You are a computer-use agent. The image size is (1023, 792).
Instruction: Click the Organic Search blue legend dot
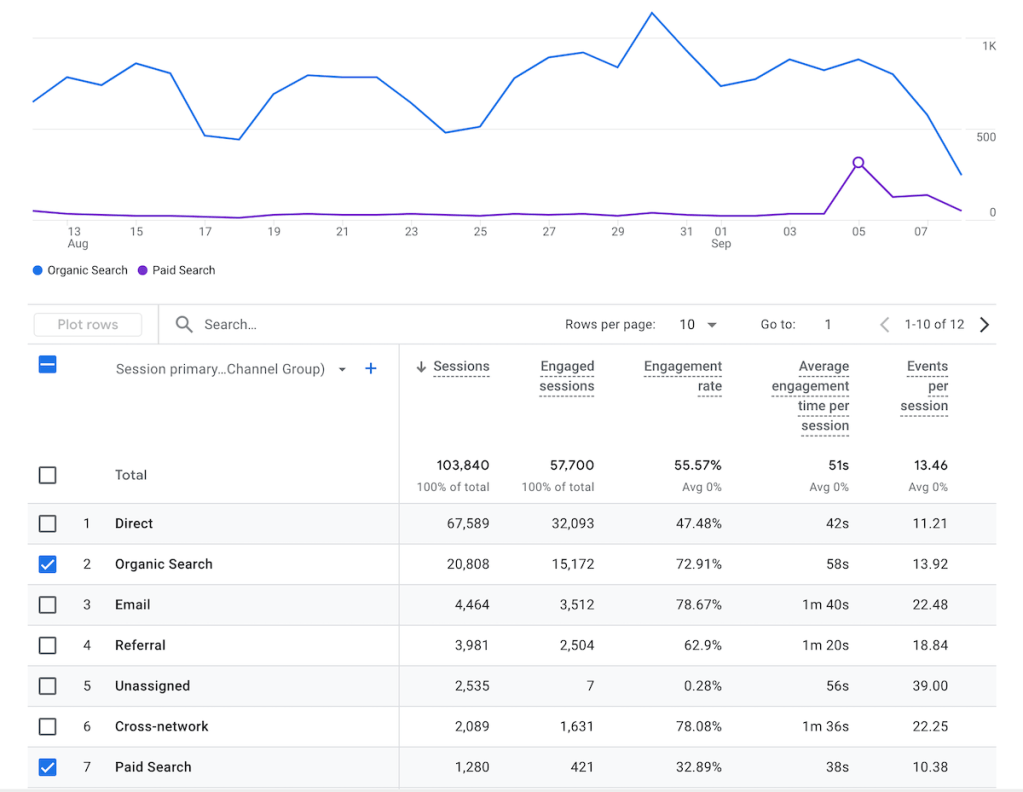(36, 270)
